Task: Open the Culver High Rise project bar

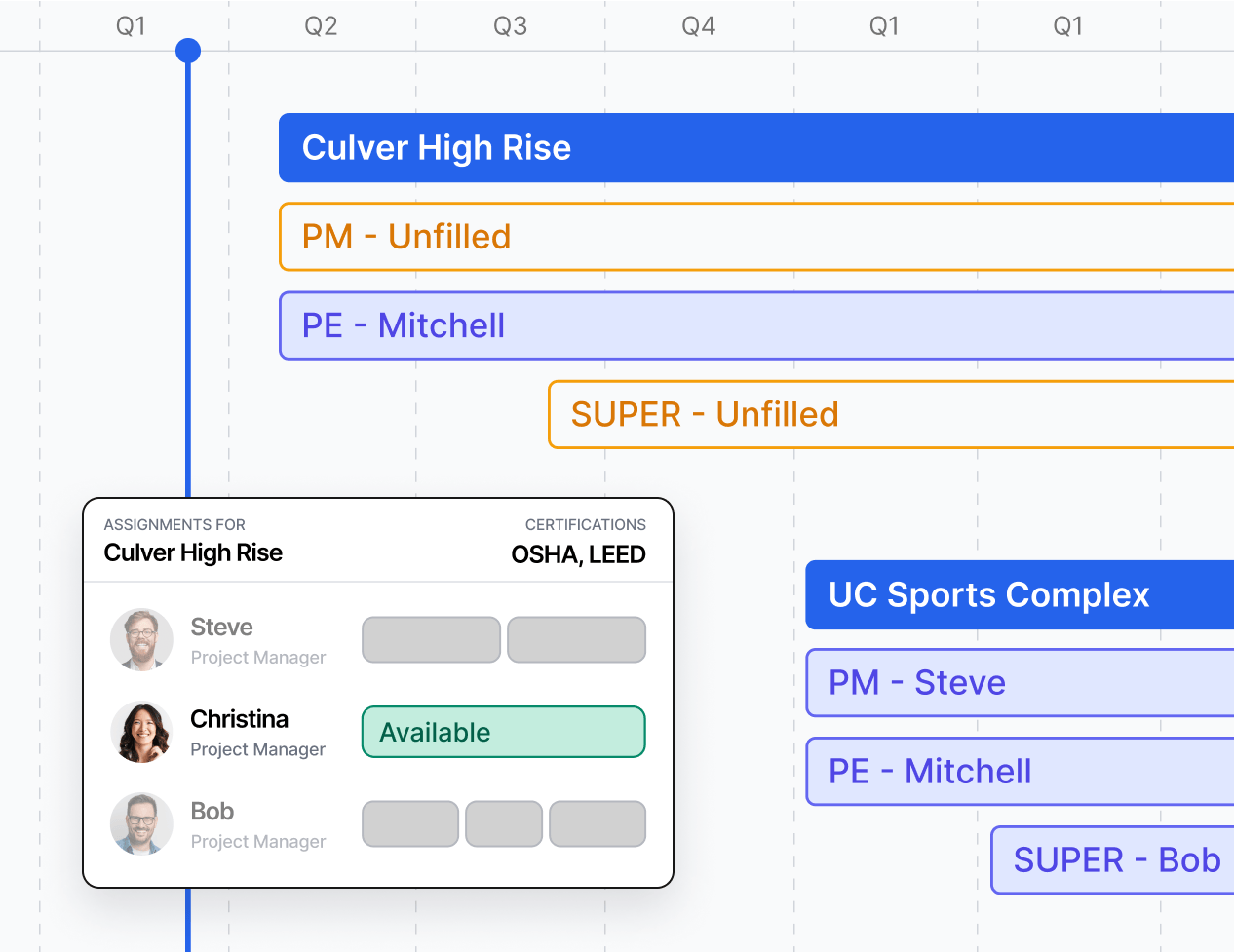Action: (755, 148)
